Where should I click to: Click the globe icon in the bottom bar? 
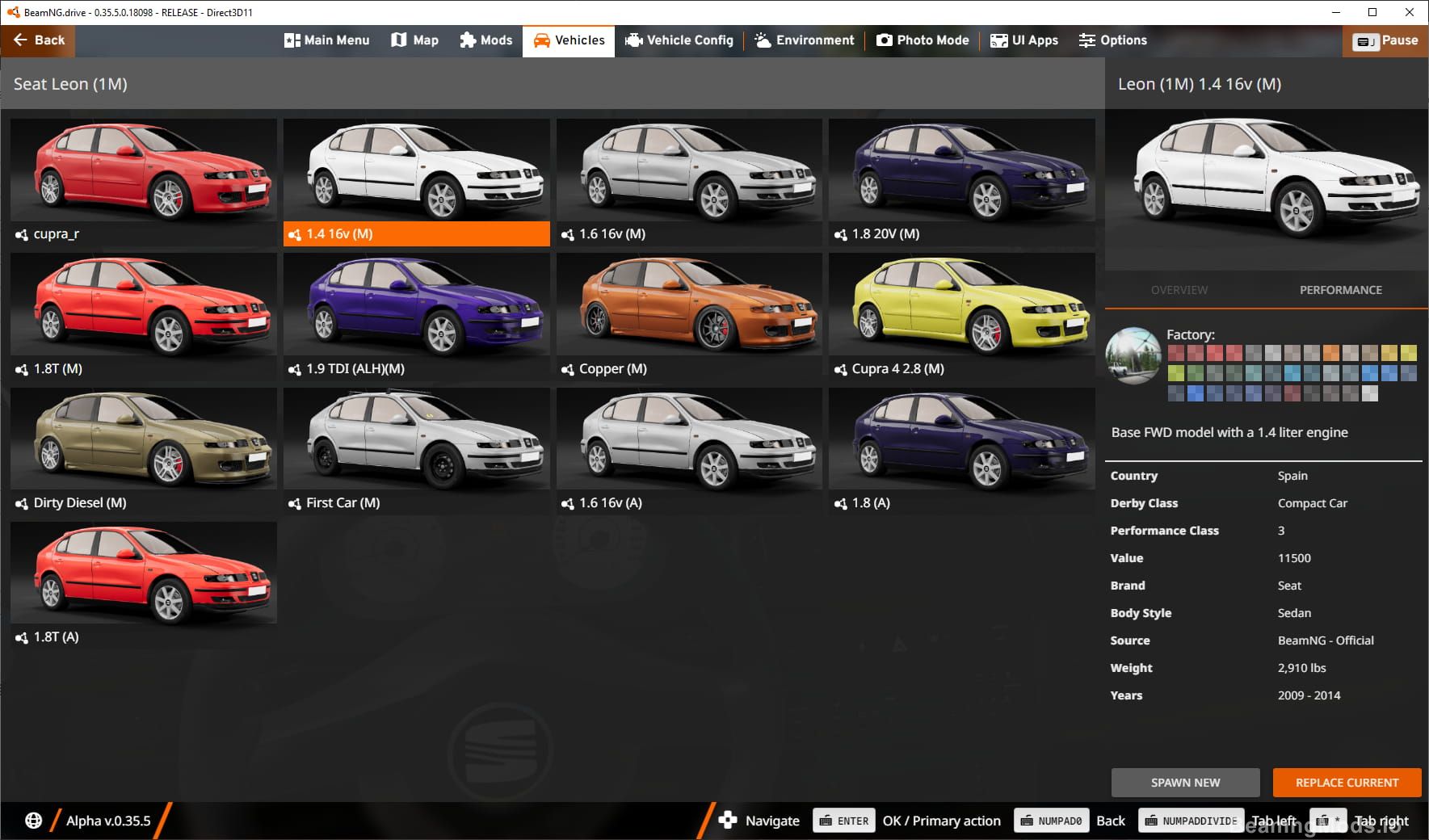click(x=33, y=821)
